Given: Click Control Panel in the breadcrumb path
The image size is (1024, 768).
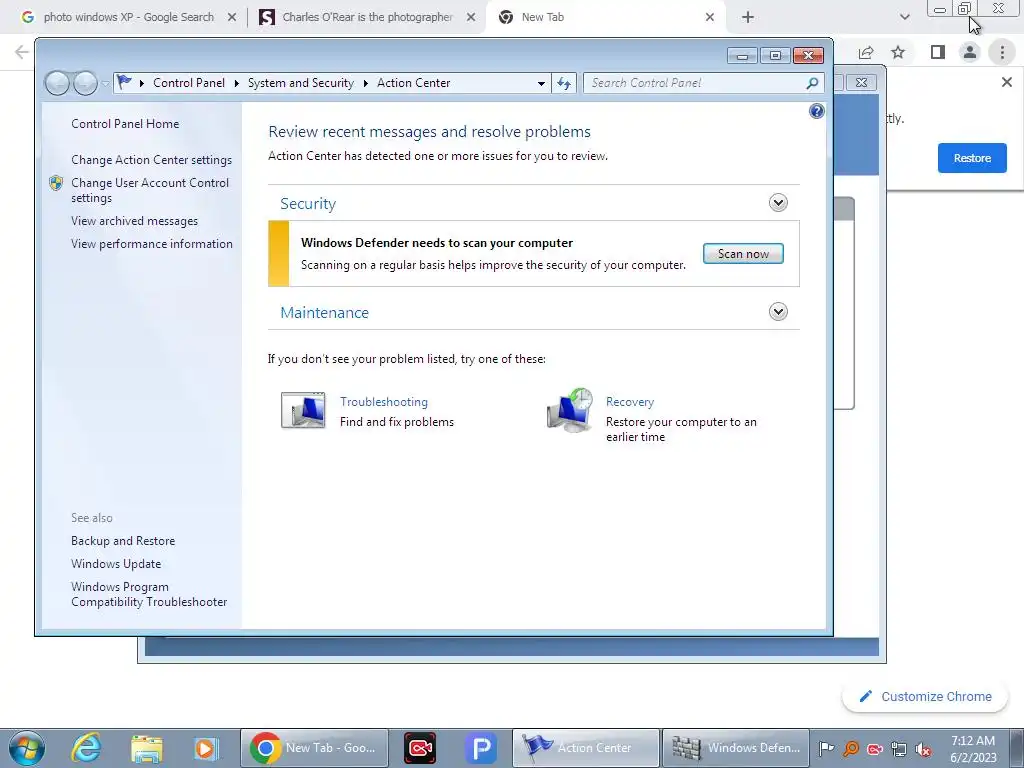Looking at the screenshot, I should pyautogui.click(x=189, y=83).
